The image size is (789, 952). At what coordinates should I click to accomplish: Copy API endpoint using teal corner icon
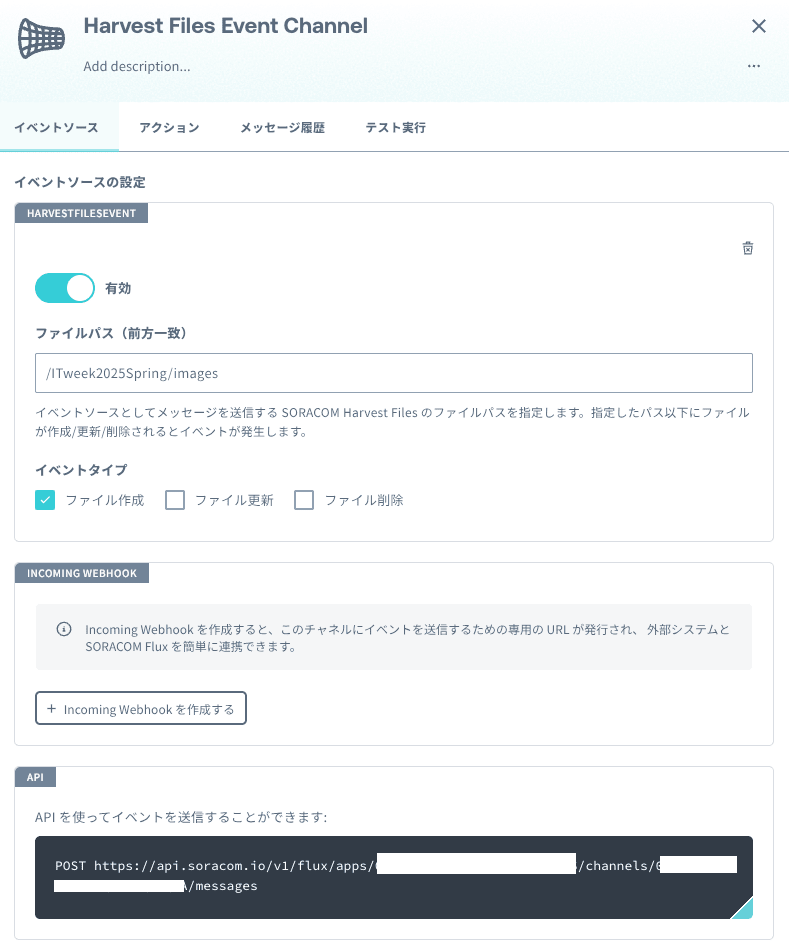pos(742,908)
